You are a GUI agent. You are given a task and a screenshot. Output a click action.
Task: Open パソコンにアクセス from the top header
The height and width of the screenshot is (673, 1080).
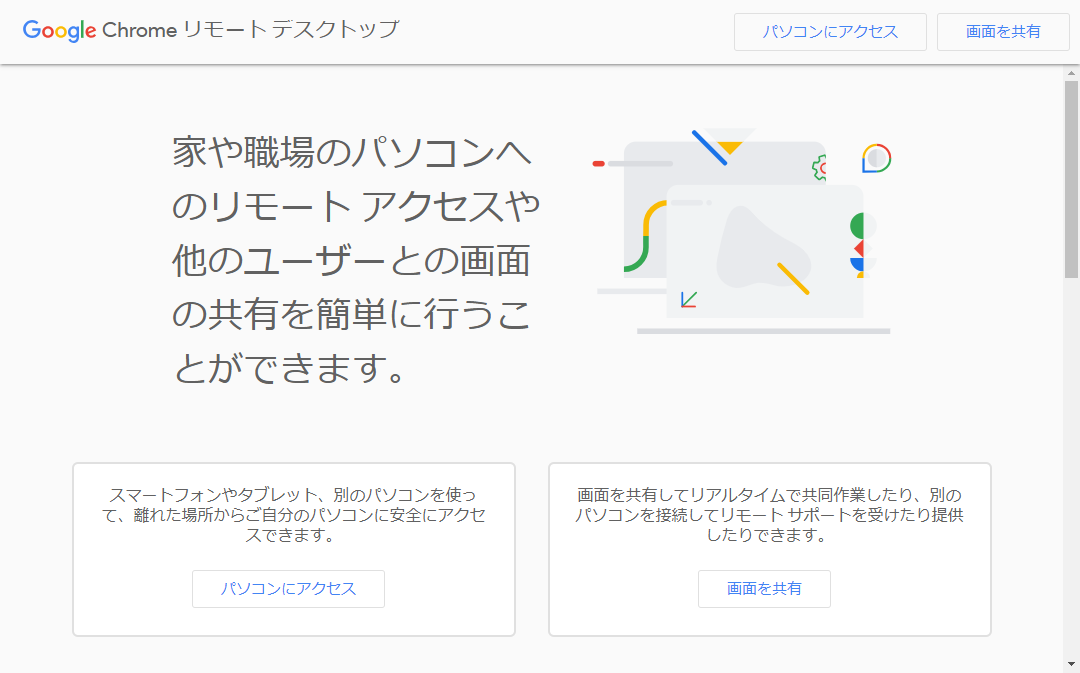pos(830,32)
